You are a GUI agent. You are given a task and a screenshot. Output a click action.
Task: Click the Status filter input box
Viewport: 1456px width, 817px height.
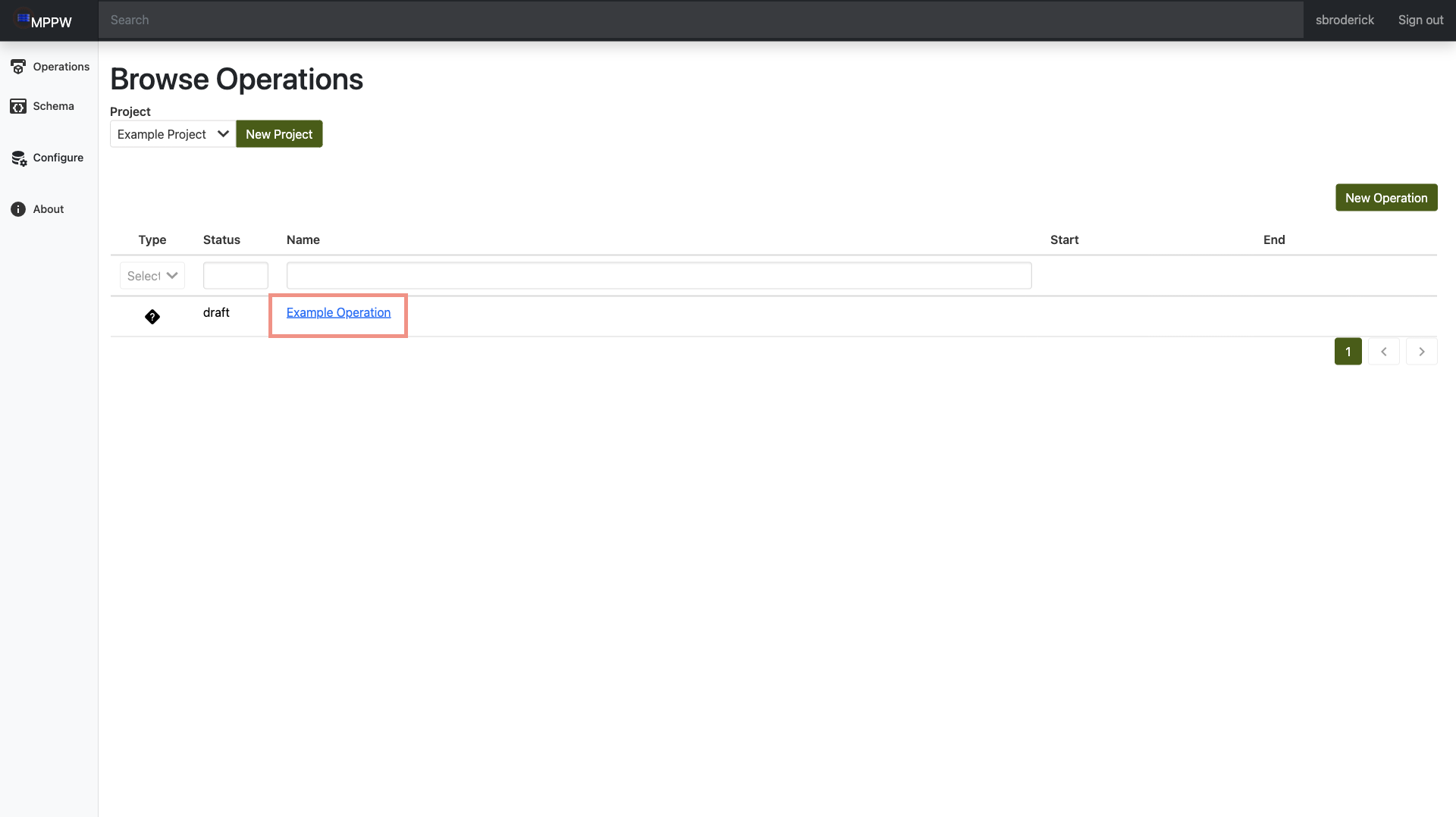click(x=236, y=276)
